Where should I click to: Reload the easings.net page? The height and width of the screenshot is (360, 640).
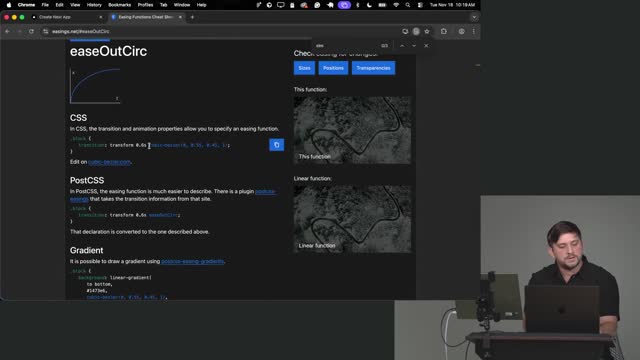pyautogui.click(x=31, y=31)
